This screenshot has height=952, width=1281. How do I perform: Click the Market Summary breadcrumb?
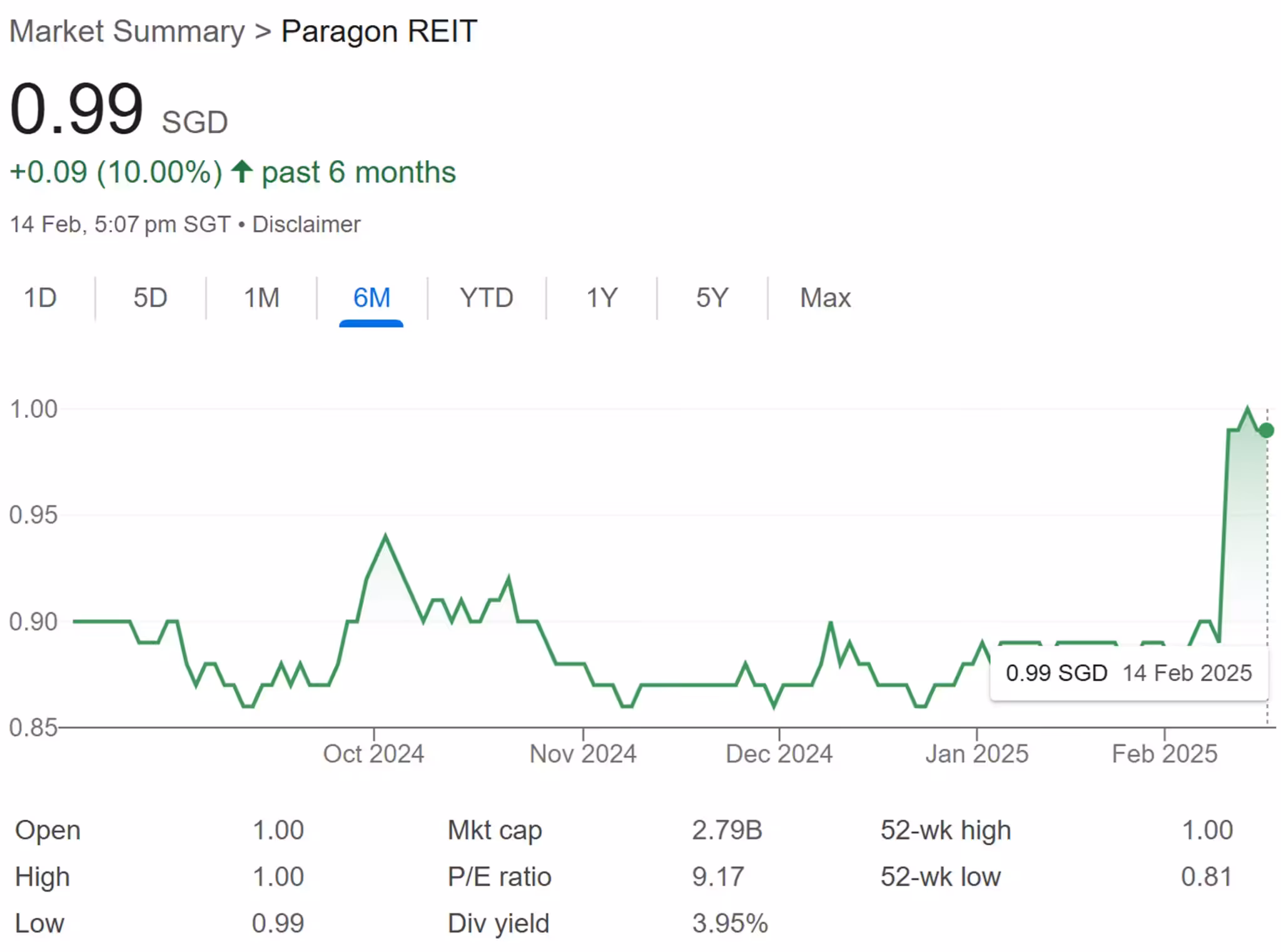pyautogui.click(x=127, y=31)
